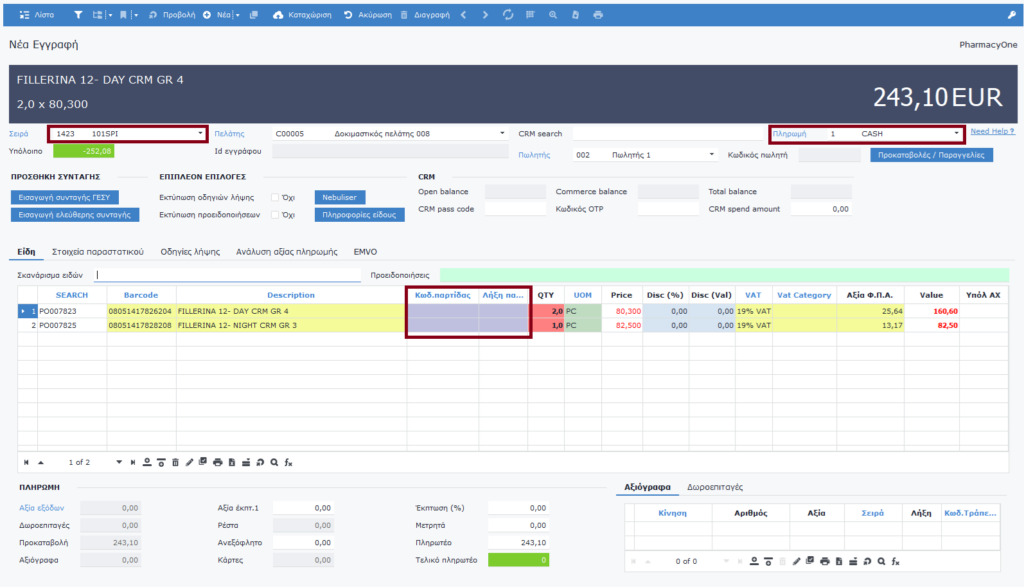Expand the Σειρά series dropdown
1024x587 pixels.
click(201, 133)
